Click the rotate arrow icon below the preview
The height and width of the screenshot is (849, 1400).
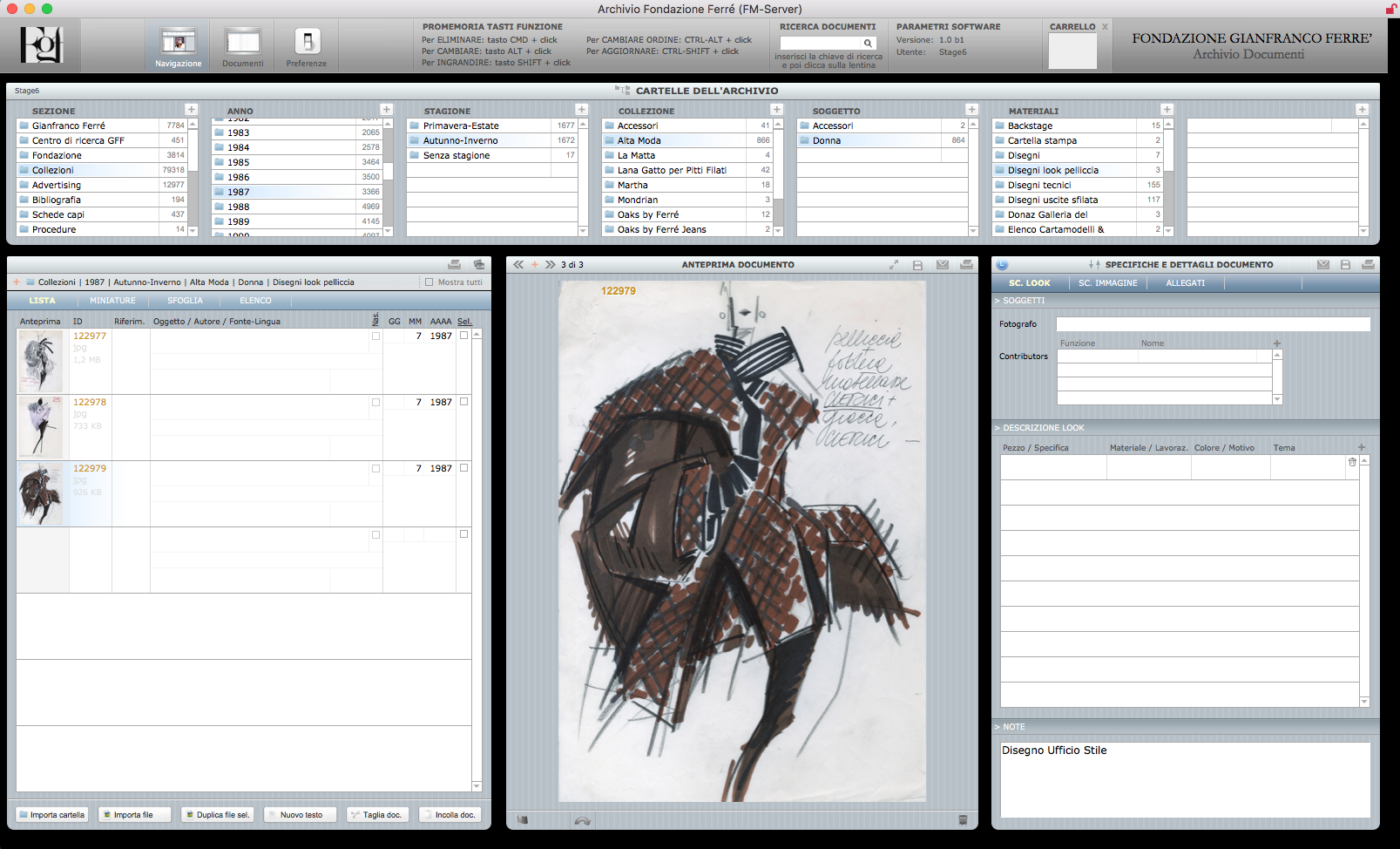pyautogui.click(x=582, y=819)
